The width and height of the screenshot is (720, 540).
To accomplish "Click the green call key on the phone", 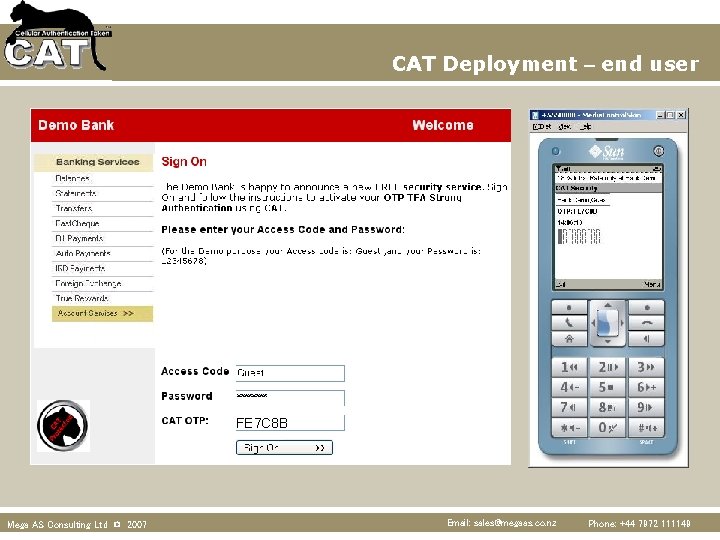I will [x=569, y=323].
